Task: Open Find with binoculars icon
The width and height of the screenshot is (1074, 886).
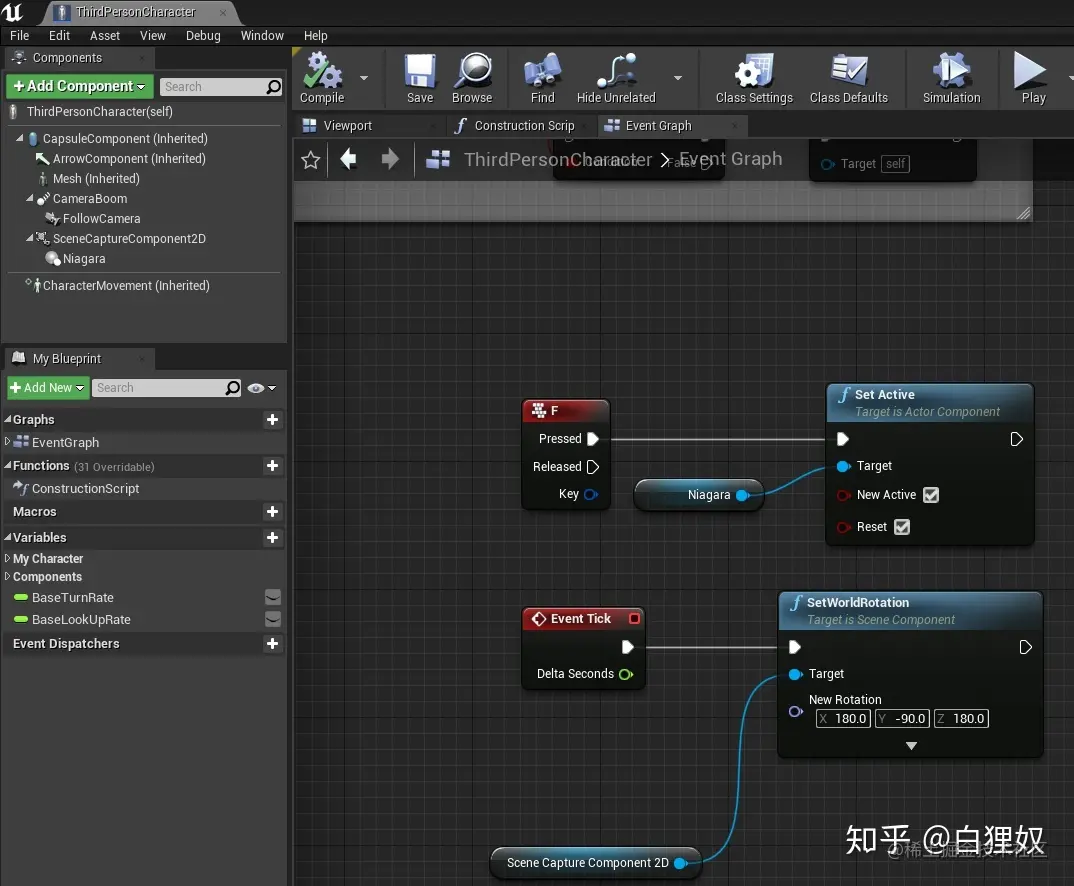Action: point(542,71)
